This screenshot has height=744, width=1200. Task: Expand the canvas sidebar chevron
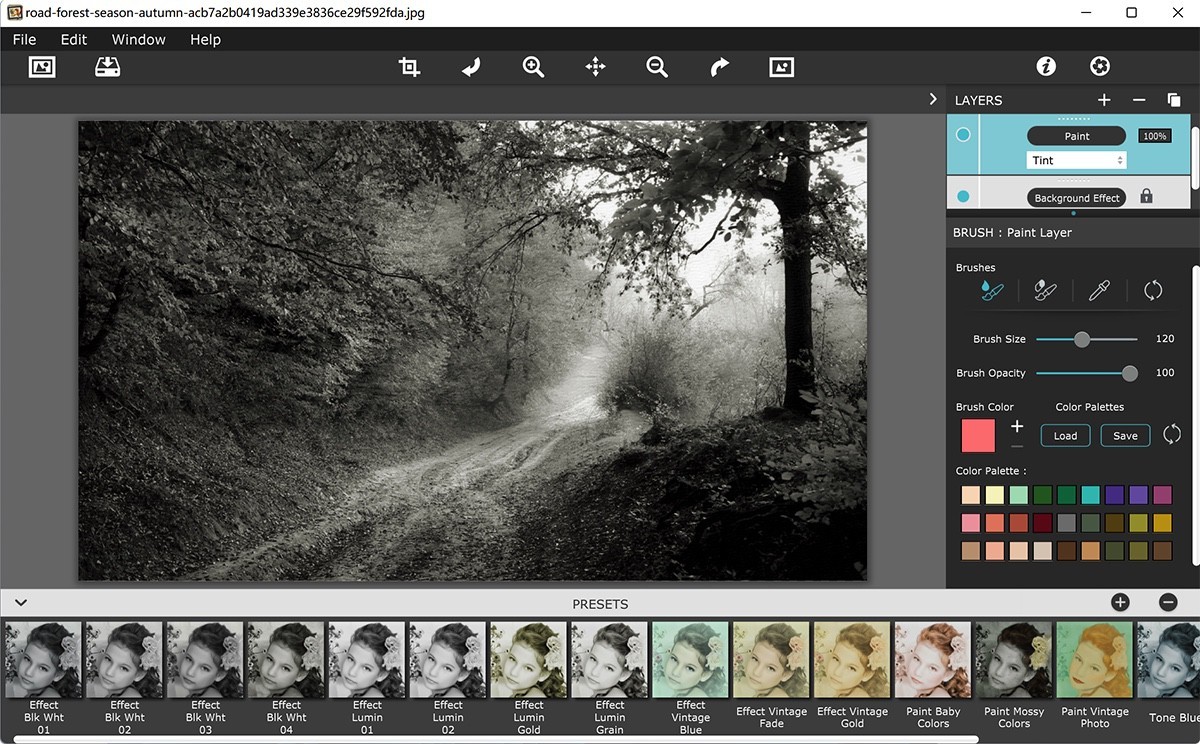coord(932,99)
